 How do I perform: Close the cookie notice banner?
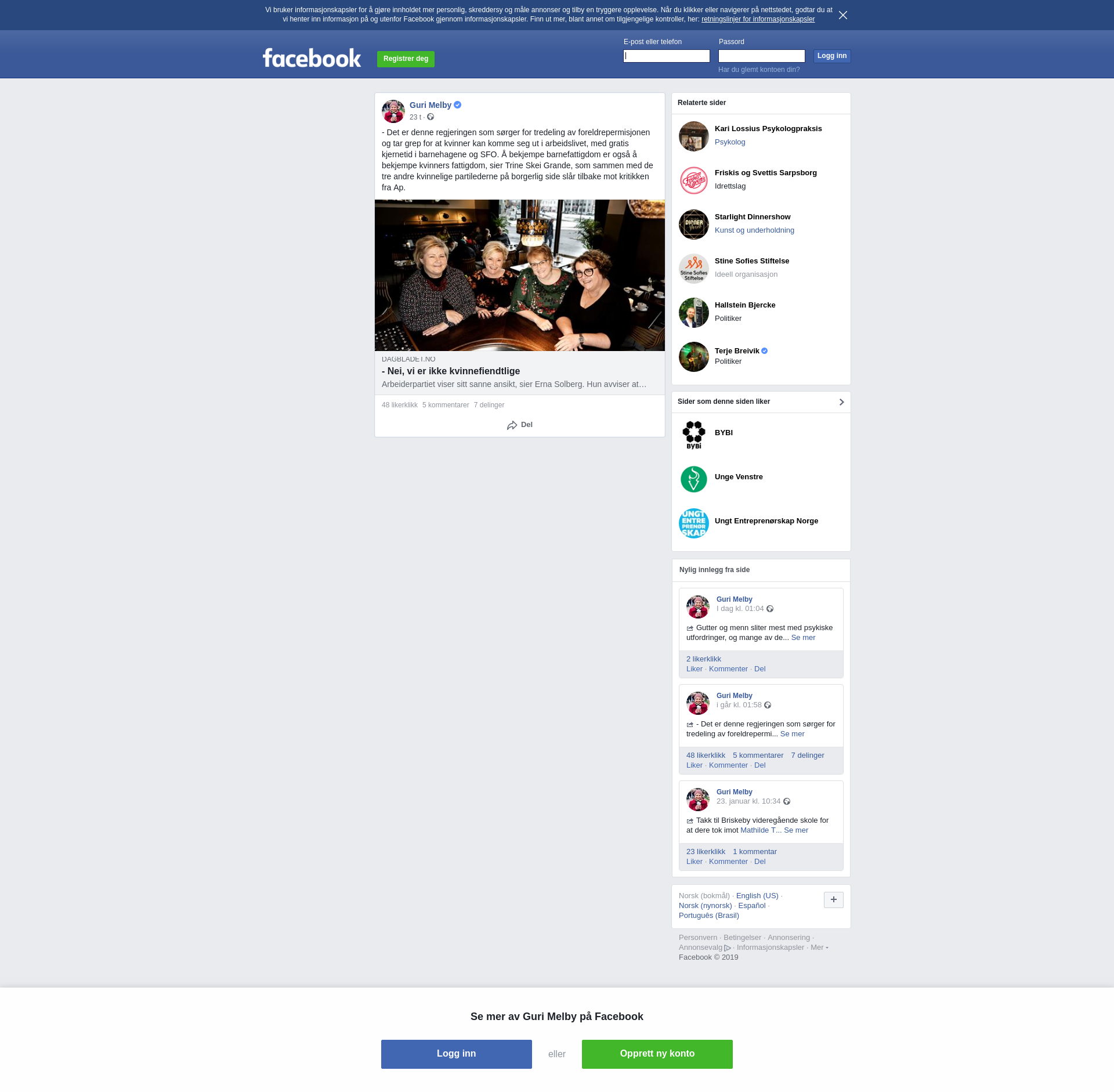point(843,15)
